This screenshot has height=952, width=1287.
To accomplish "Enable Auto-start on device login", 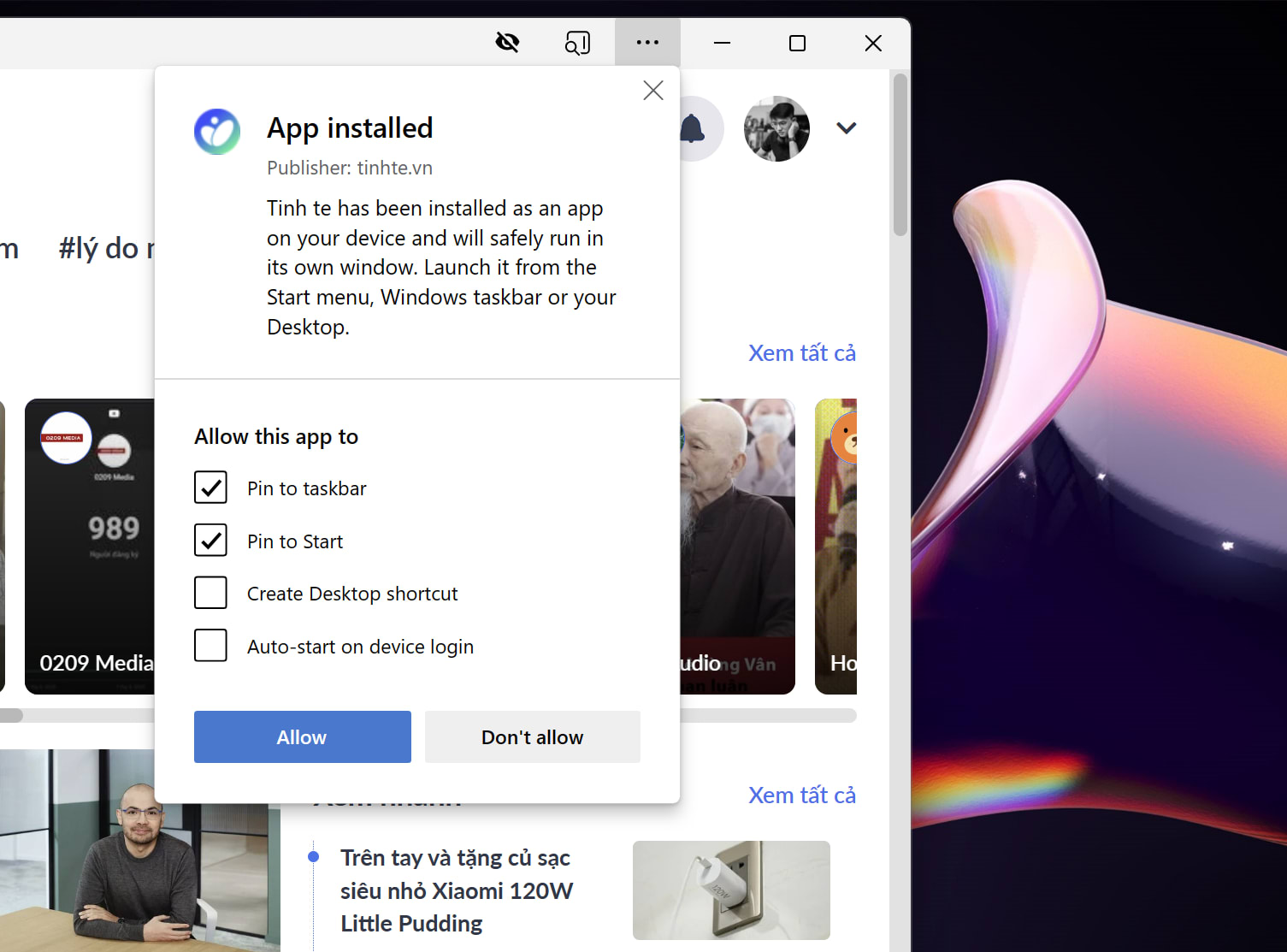I will [210, 646].
